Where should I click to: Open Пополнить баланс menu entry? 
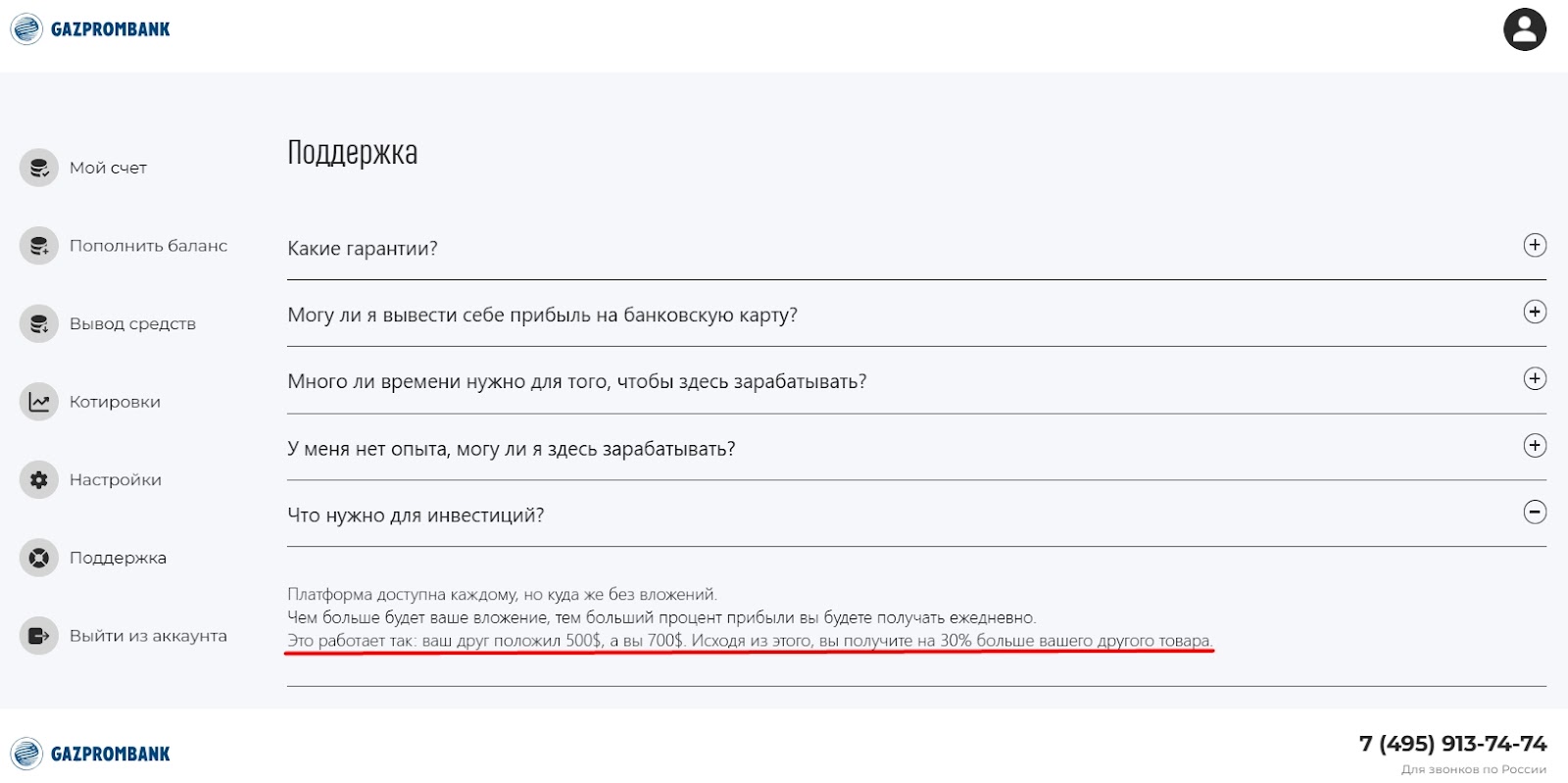pyautogui.click(x=148, y=246)
